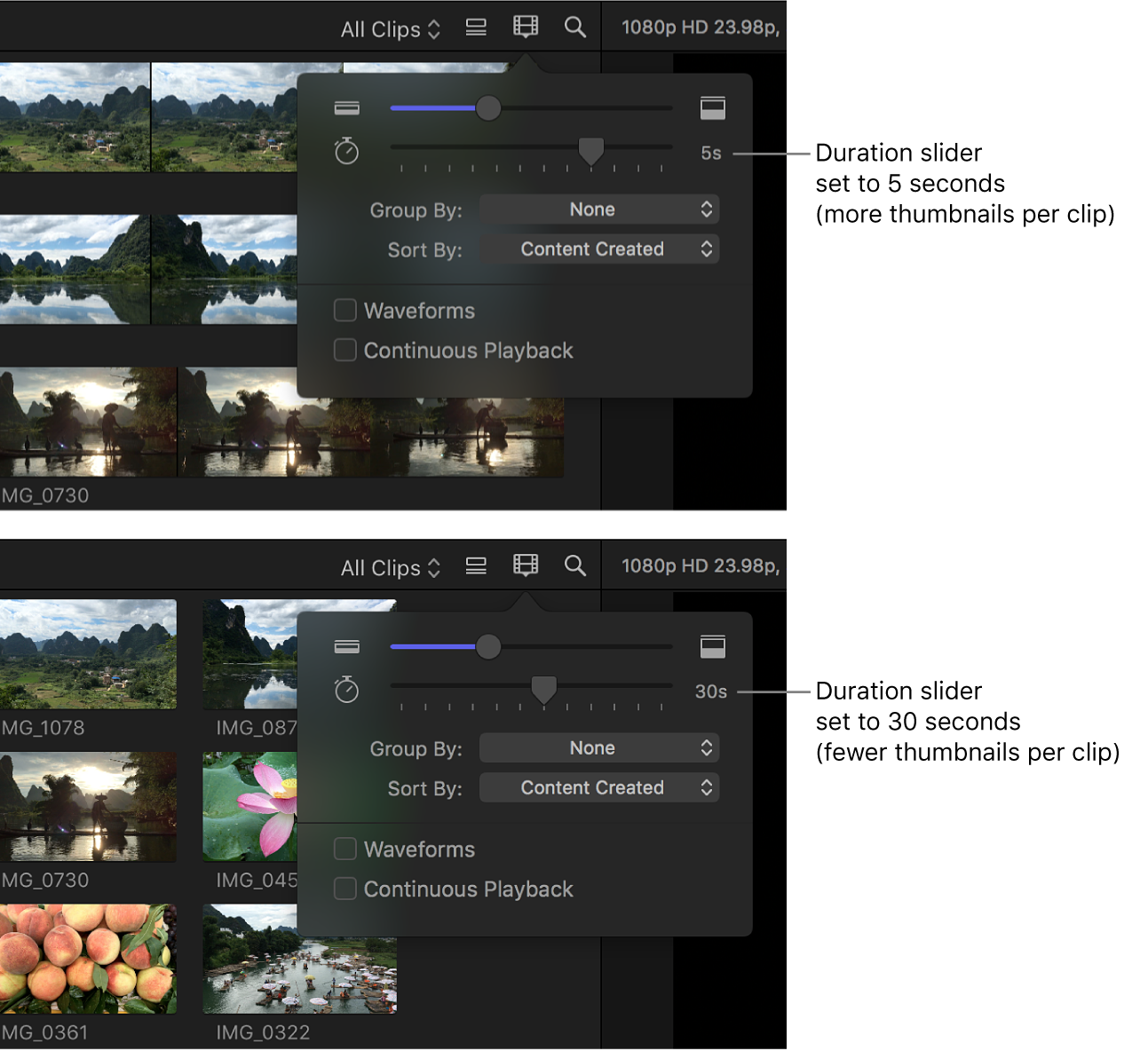This screenshot has width=1148, height=1051.
Task: Check Waveforms in the lower appearance popover
Action: 345,849
